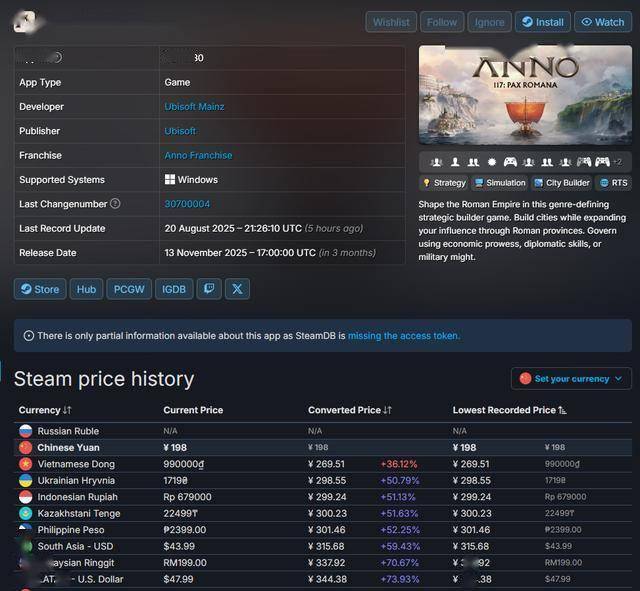This screenshot has width=640, height=591.
Task: Select the Simulation tag
Action: [x=500, y=183]
